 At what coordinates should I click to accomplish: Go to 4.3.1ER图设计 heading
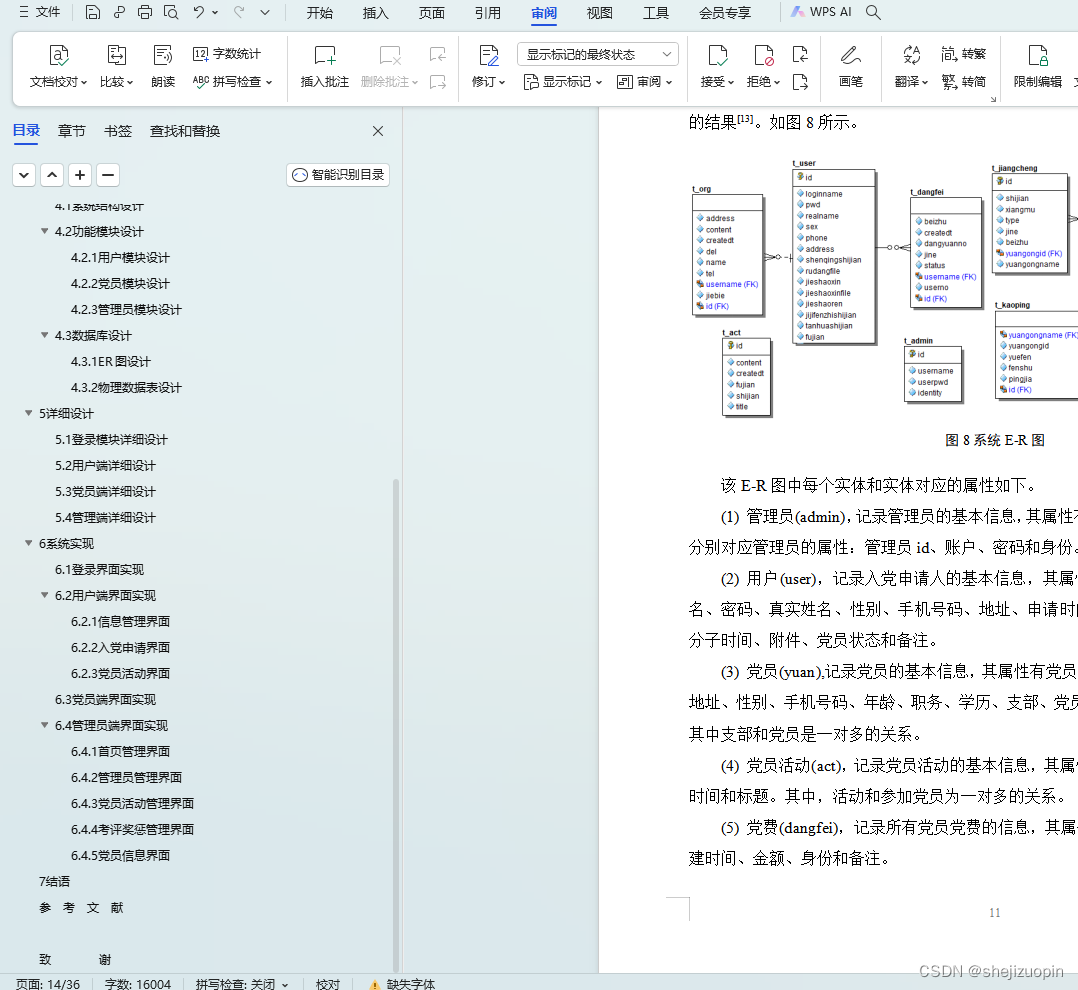click(x=110, y=361)
